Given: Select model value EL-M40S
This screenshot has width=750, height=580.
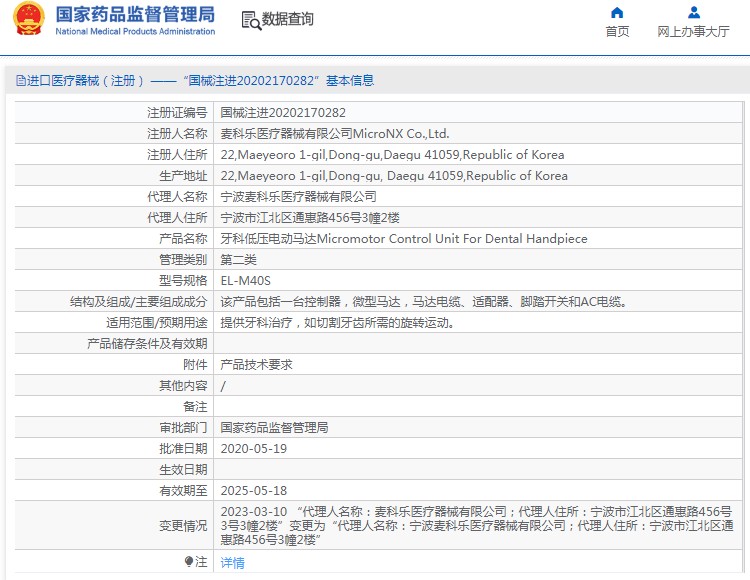Looking at the screenshot, I should (245, 281).
